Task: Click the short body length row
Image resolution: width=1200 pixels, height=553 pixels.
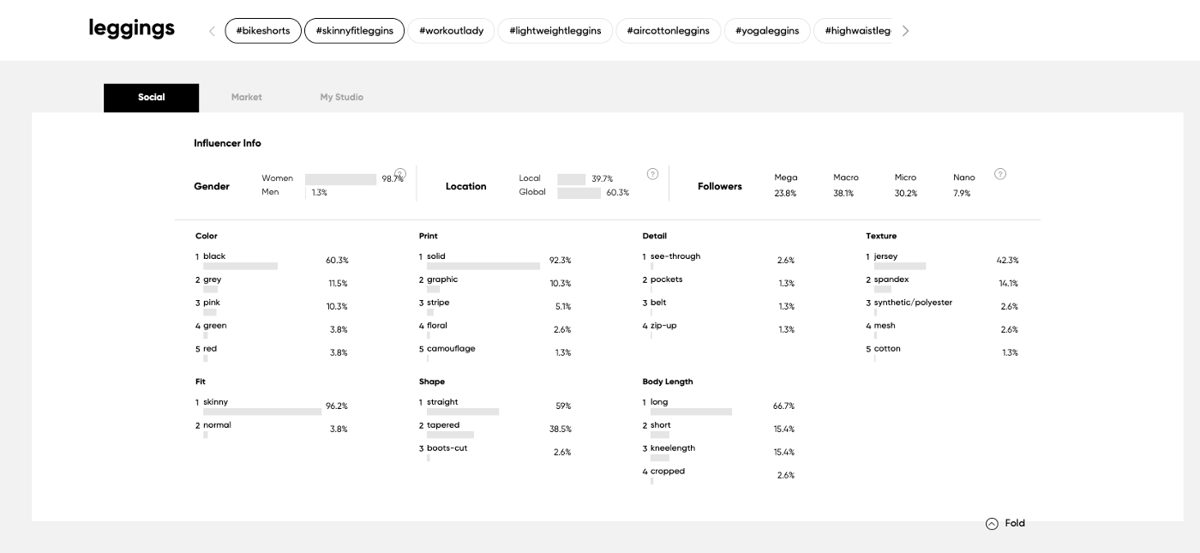Action: click(x=719, y=429)
